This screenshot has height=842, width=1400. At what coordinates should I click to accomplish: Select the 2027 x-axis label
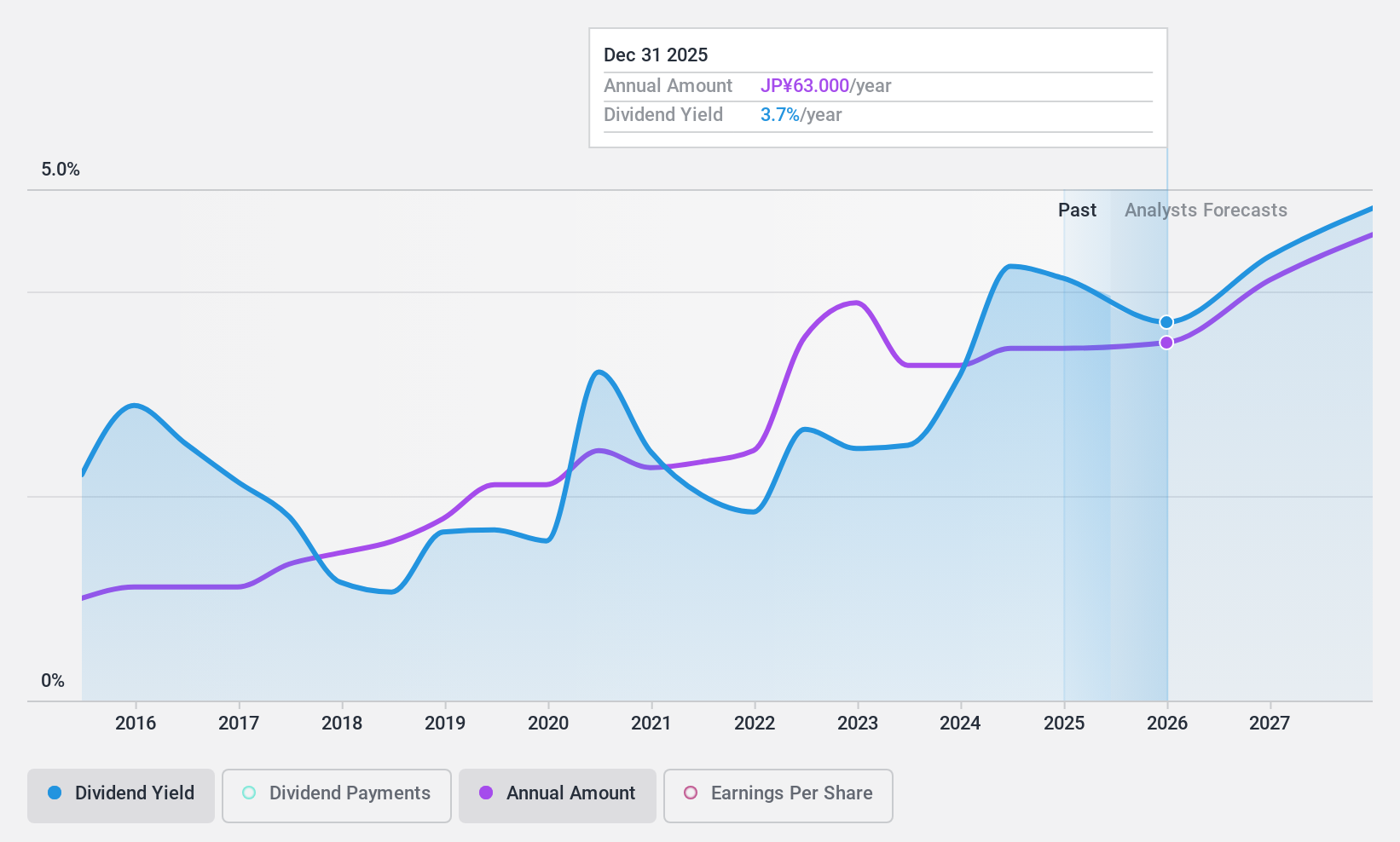coord(1270,724)
